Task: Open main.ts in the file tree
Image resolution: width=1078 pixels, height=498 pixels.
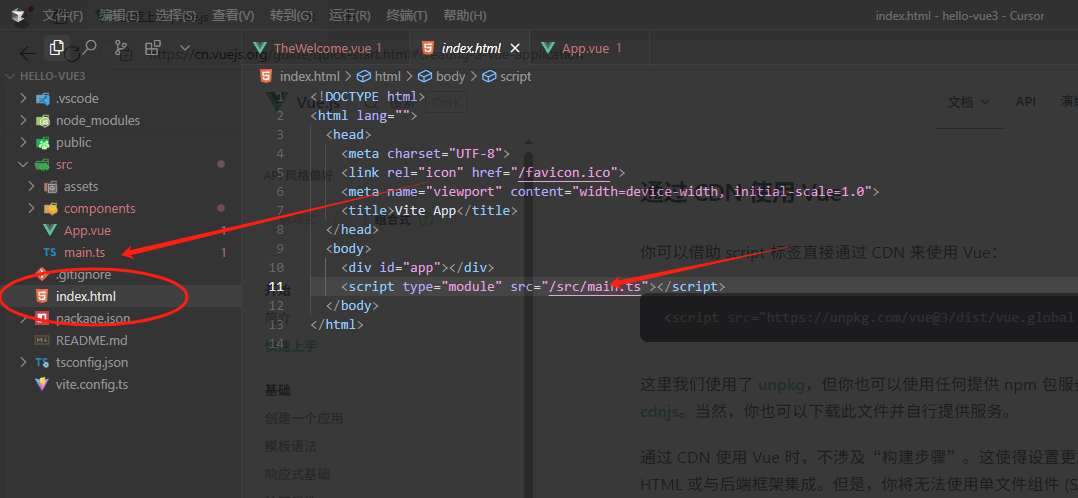Action: [85, 252]
